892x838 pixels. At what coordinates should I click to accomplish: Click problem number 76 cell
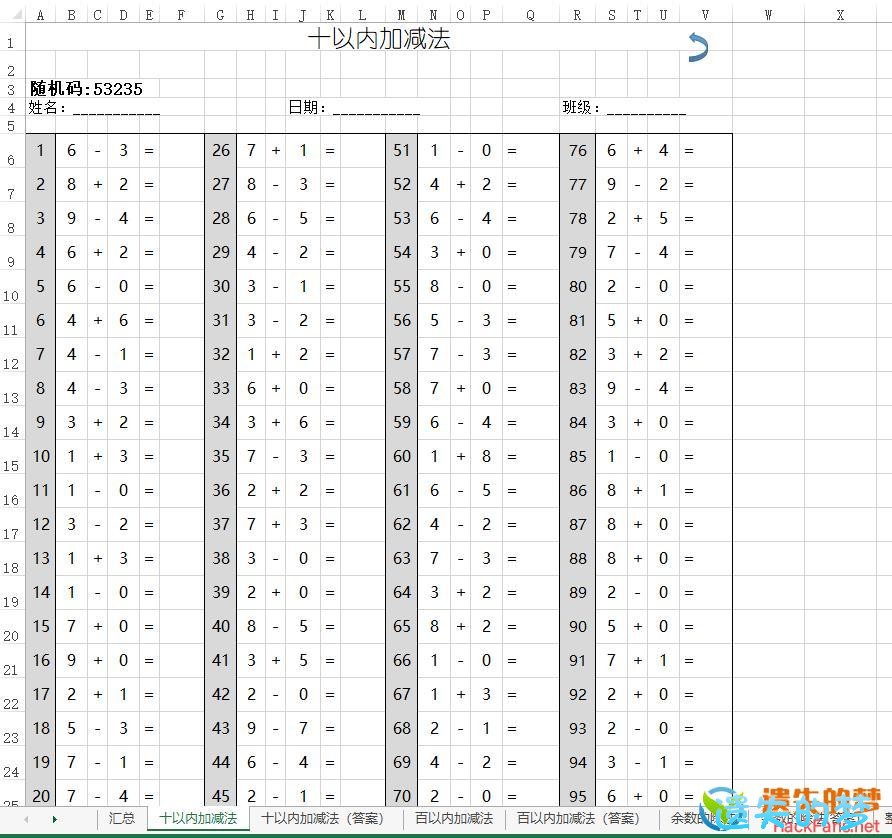tap(577, 151)
